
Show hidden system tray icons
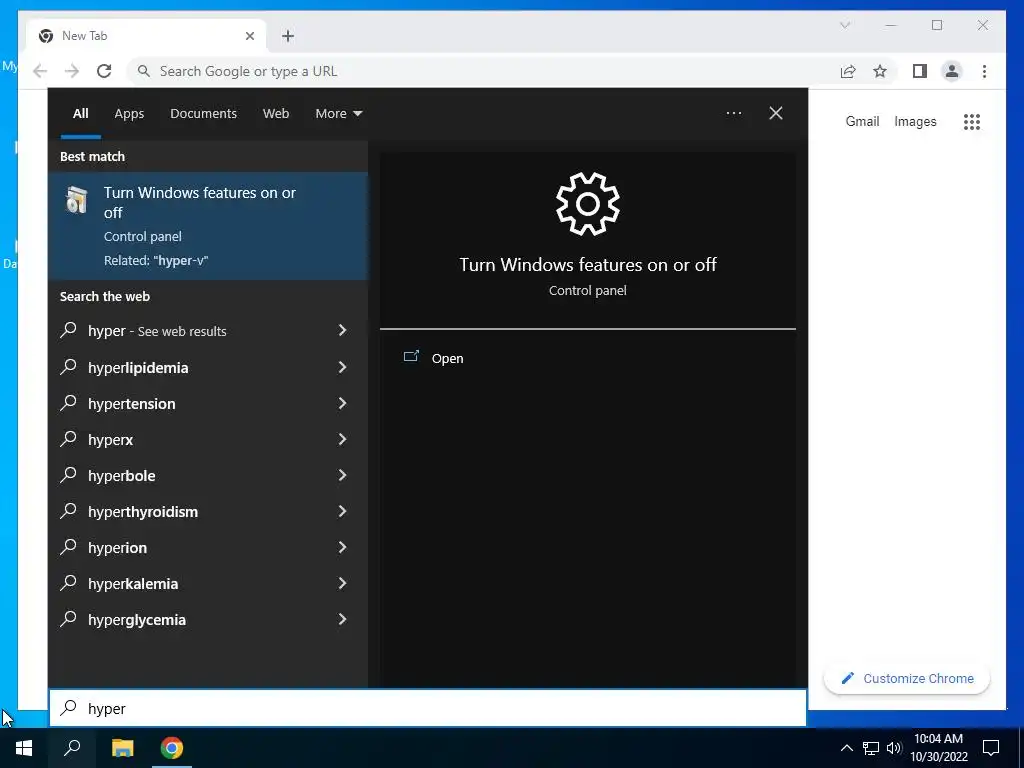coord(846,748)
